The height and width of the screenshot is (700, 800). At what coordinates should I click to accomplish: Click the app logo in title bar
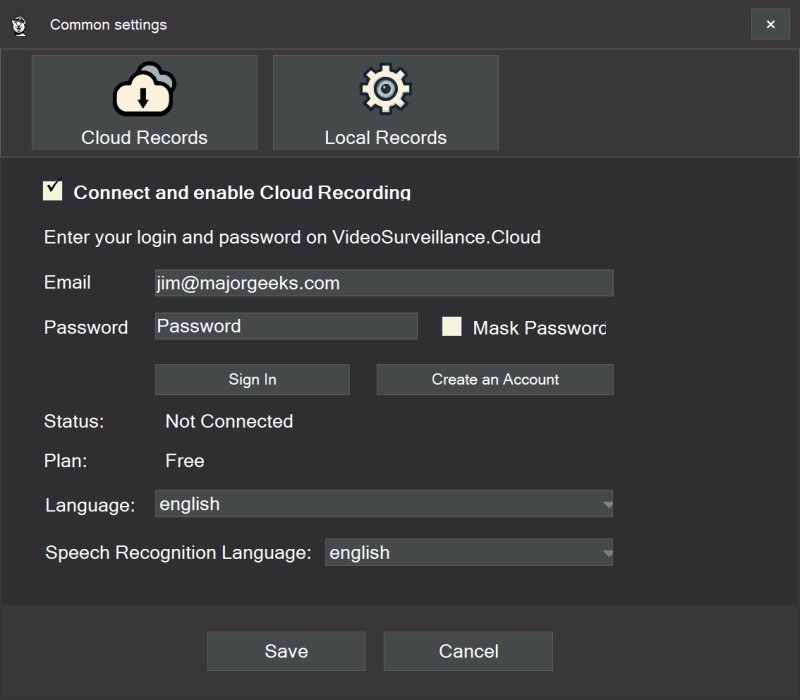click(19, 25)
